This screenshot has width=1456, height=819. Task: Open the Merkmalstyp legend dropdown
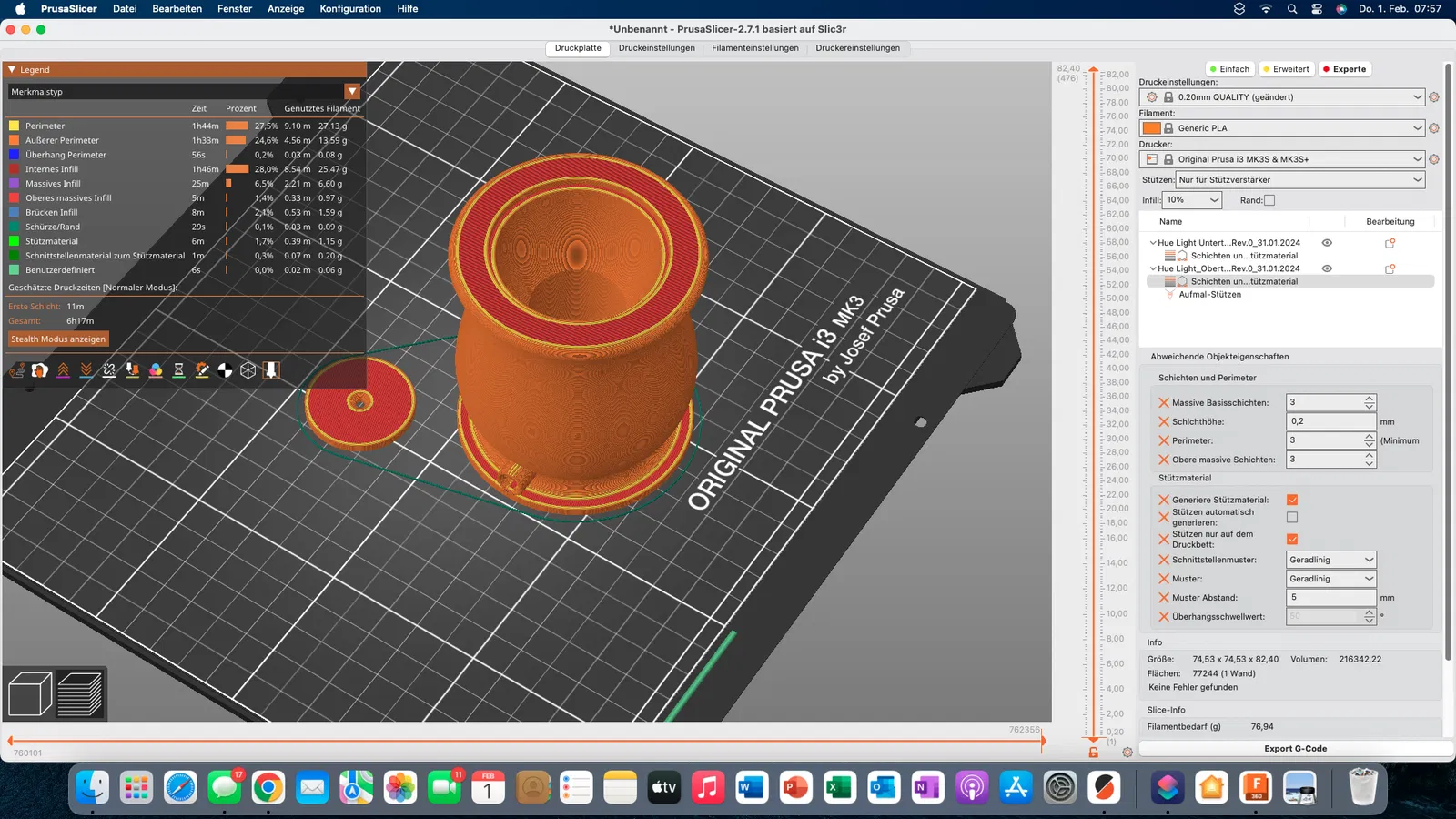click(x=352, y=92)
